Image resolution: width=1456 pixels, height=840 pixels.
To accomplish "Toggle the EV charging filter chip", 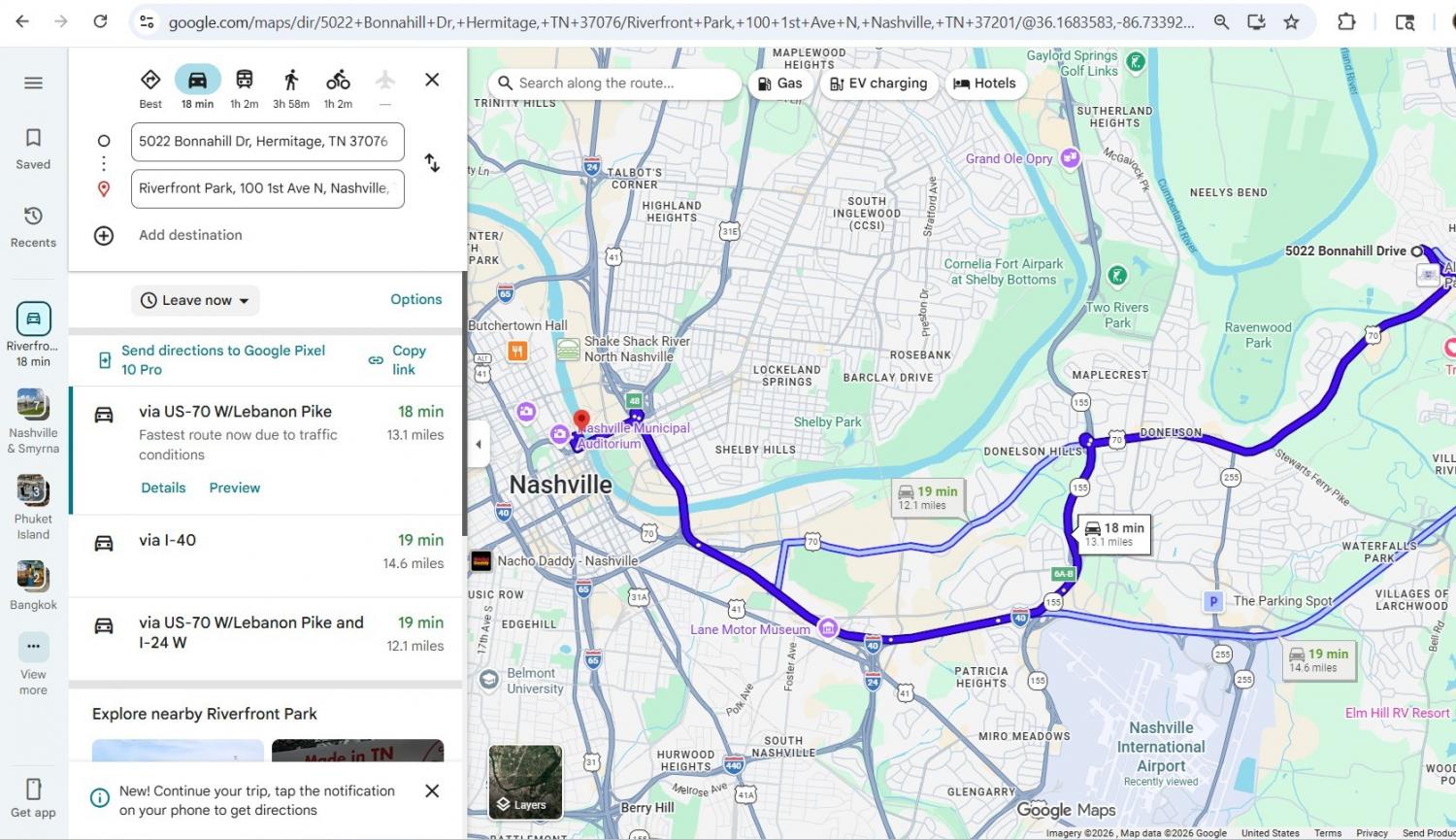I will pos(878,84).
